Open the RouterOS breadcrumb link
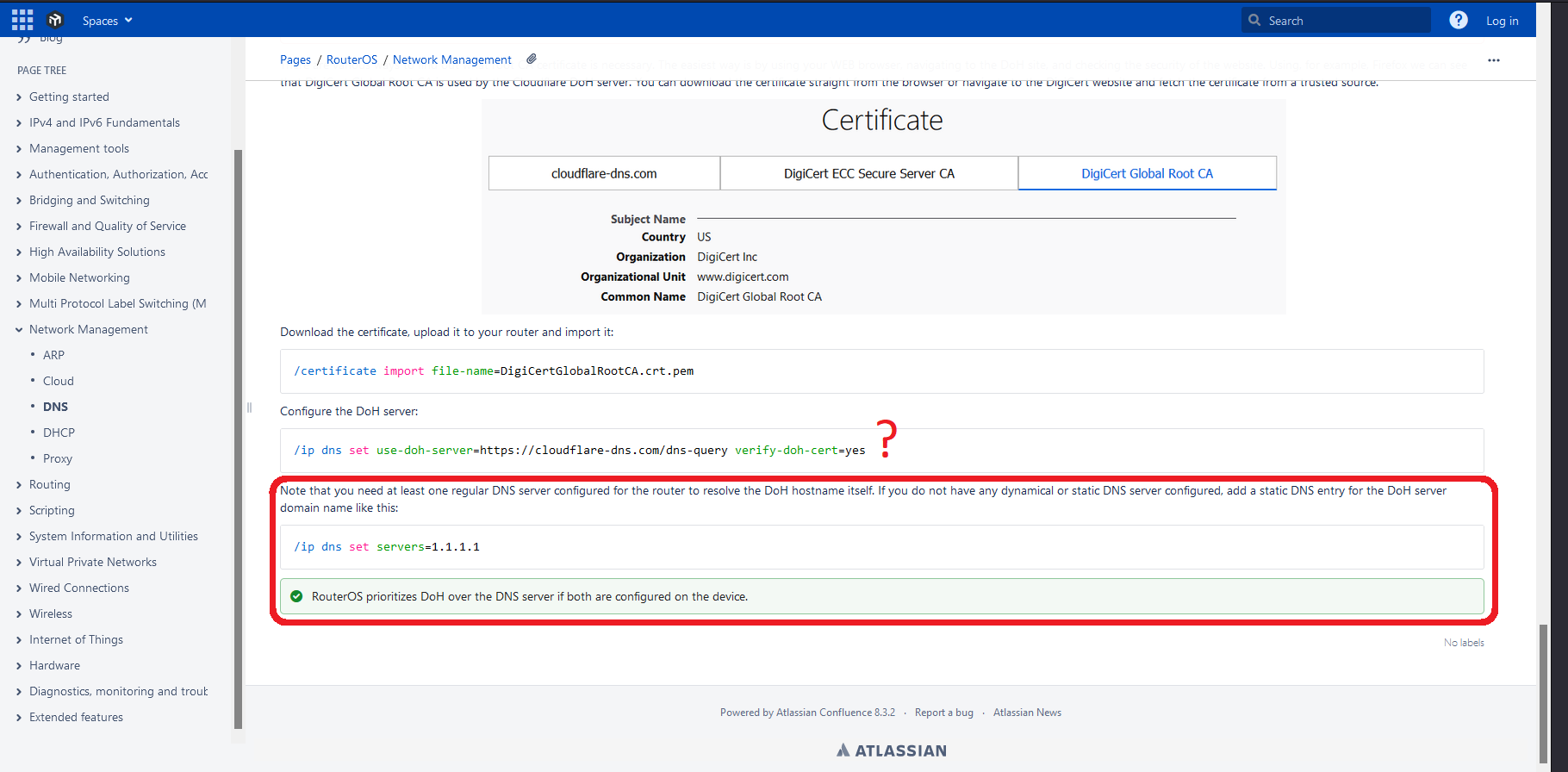Viewport: 1568px width, 772px height. 352,59
